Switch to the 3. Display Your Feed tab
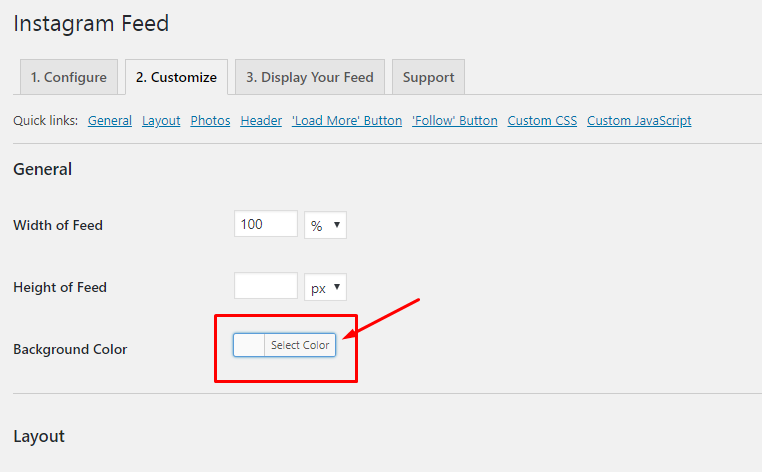762x472 pixels. 309,77
